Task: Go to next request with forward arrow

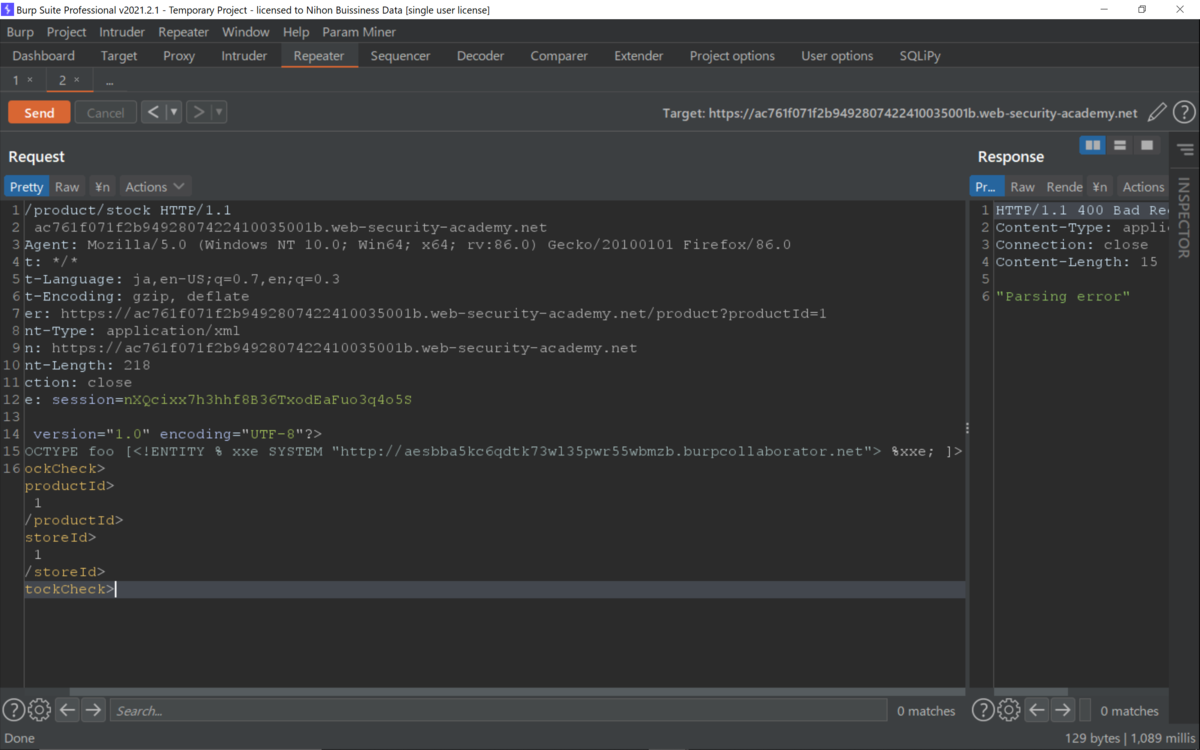Action: [198, 112]
